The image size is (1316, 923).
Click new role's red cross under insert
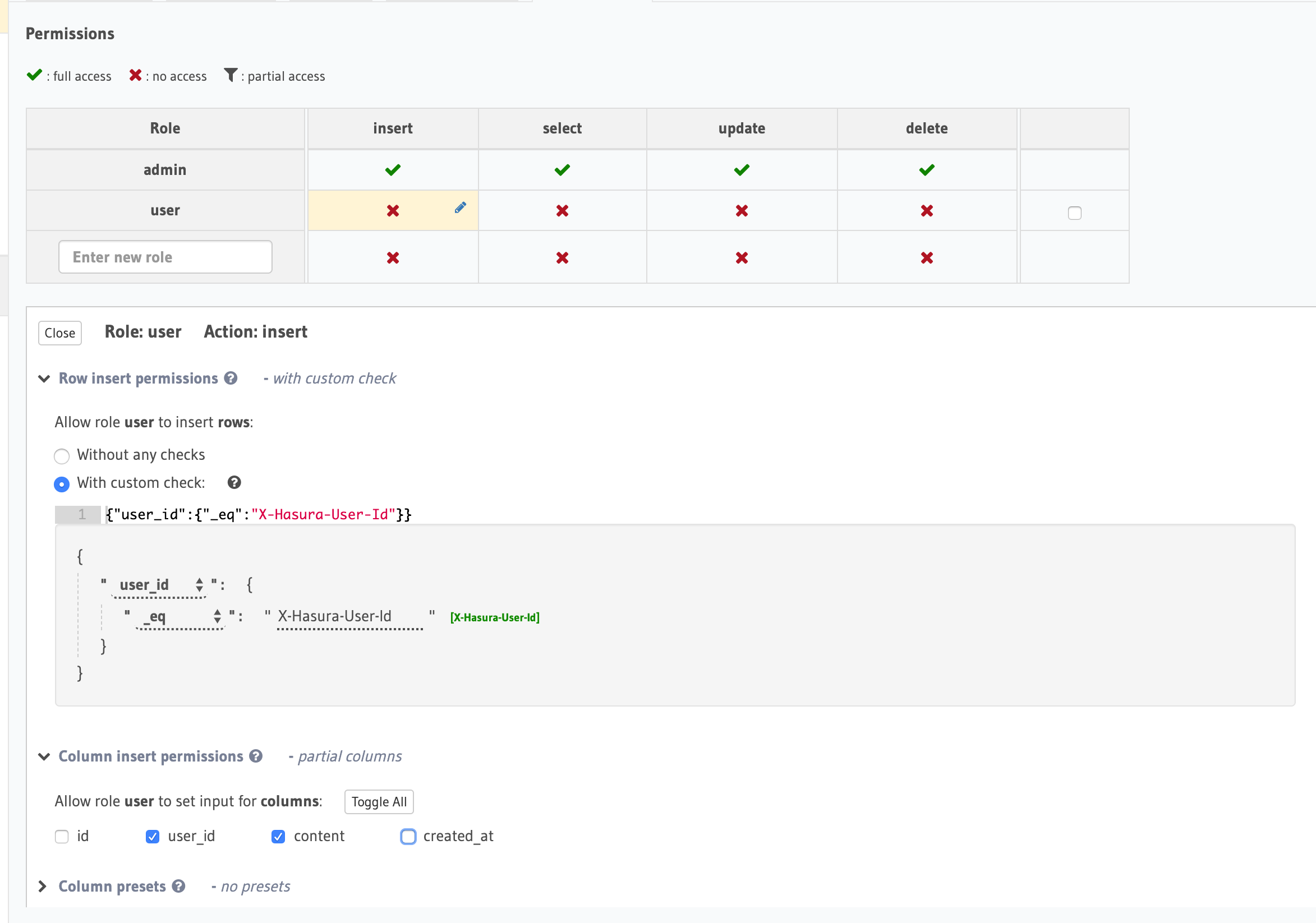coord(393,258)
